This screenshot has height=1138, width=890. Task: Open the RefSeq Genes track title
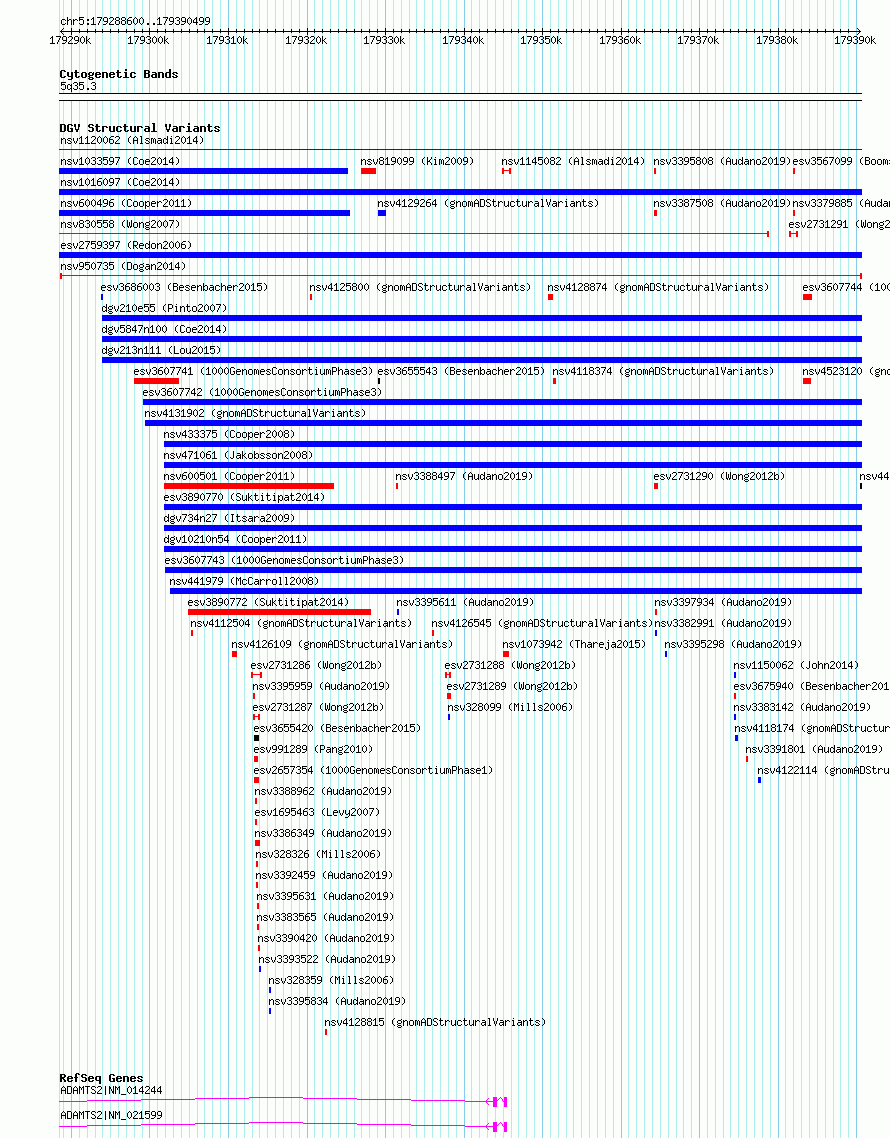coord(102,1078)
